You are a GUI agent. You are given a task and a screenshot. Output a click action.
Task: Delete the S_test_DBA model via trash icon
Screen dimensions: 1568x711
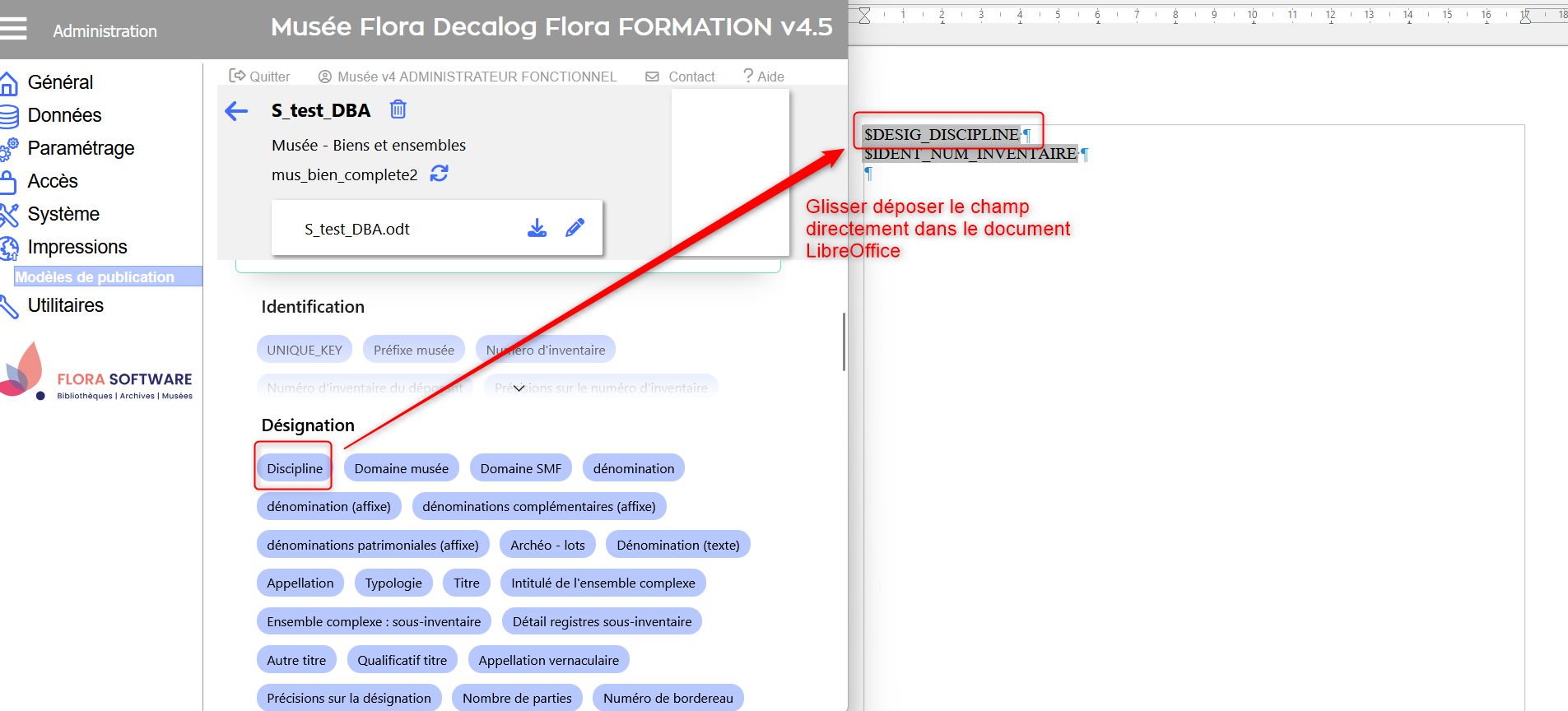[x=398, y=109]
